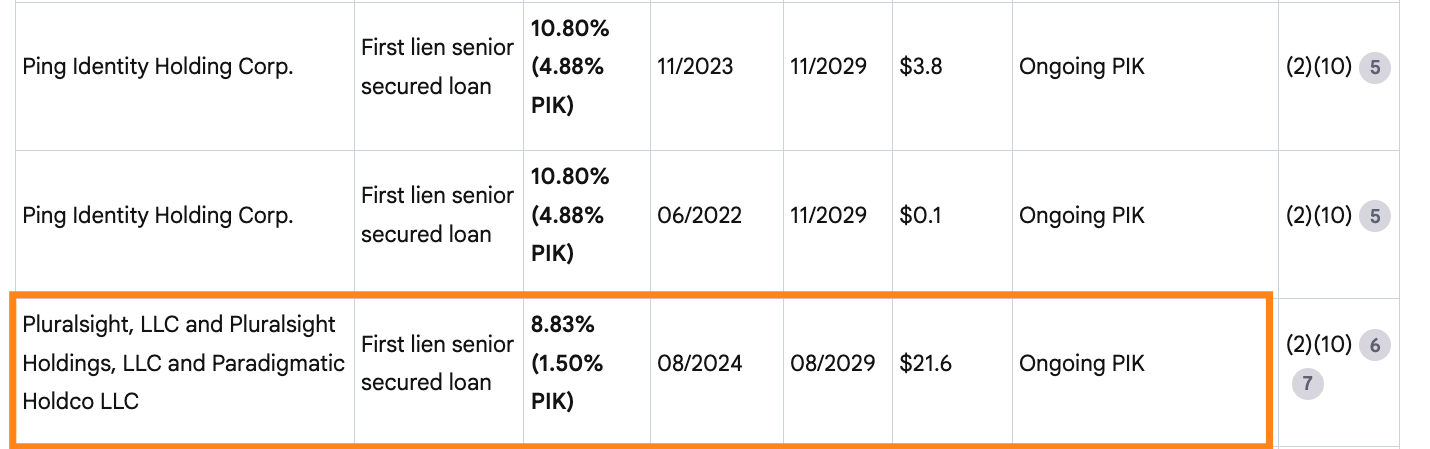Open citation badge 6 in Pluralsight row
This screenshot has height=449, width=1430.
click(x=1375, y=346)
